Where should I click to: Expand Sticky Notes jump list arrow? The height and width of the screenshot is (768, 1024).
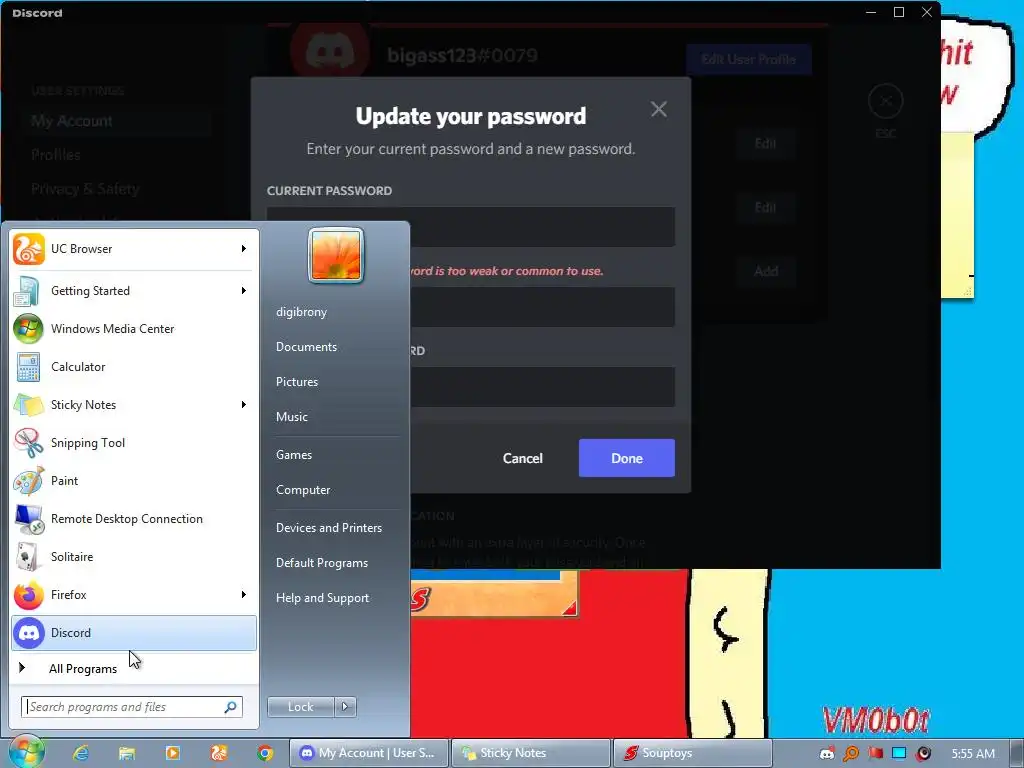pos(244,404)
